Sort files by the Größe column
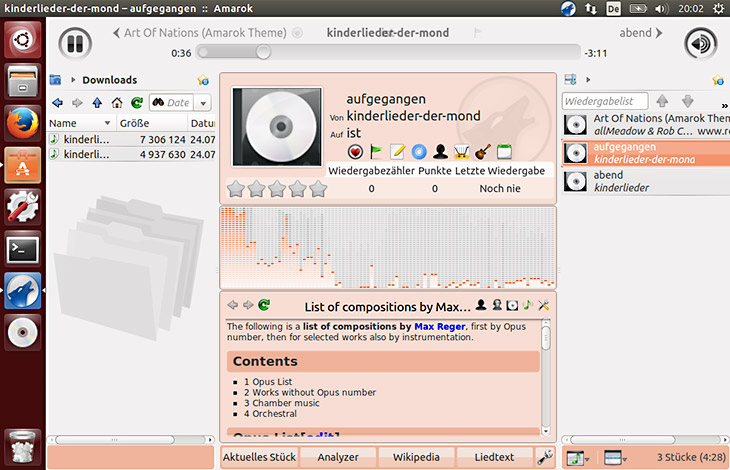730x470 pixels. [151, 123]
